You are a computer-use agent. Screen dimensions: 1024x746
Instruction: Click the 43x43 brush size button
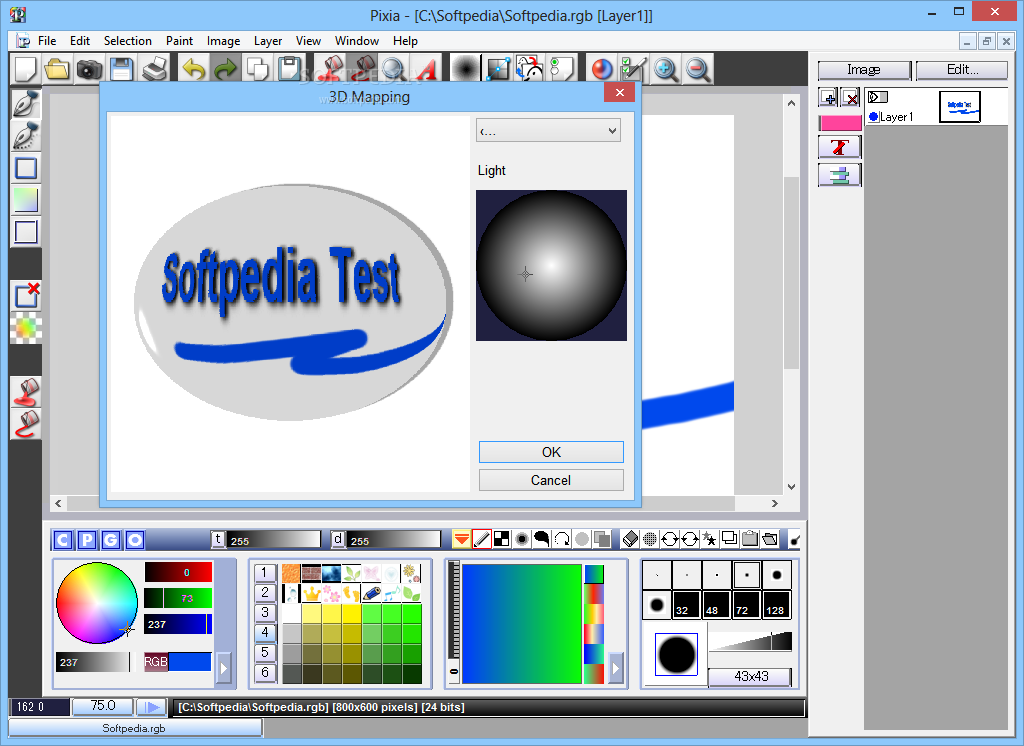tap(750, 677)
